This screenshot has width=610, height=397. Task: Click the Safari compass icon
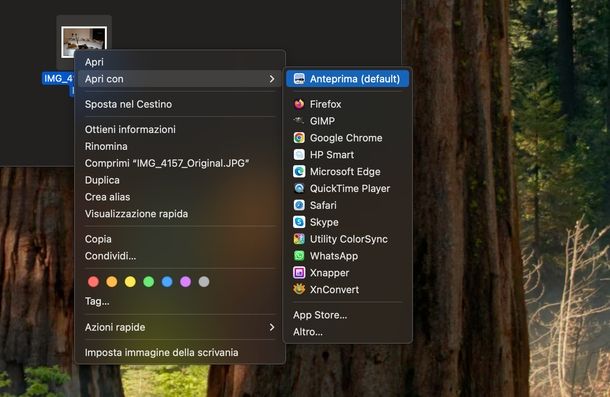[x=299, y=205]
